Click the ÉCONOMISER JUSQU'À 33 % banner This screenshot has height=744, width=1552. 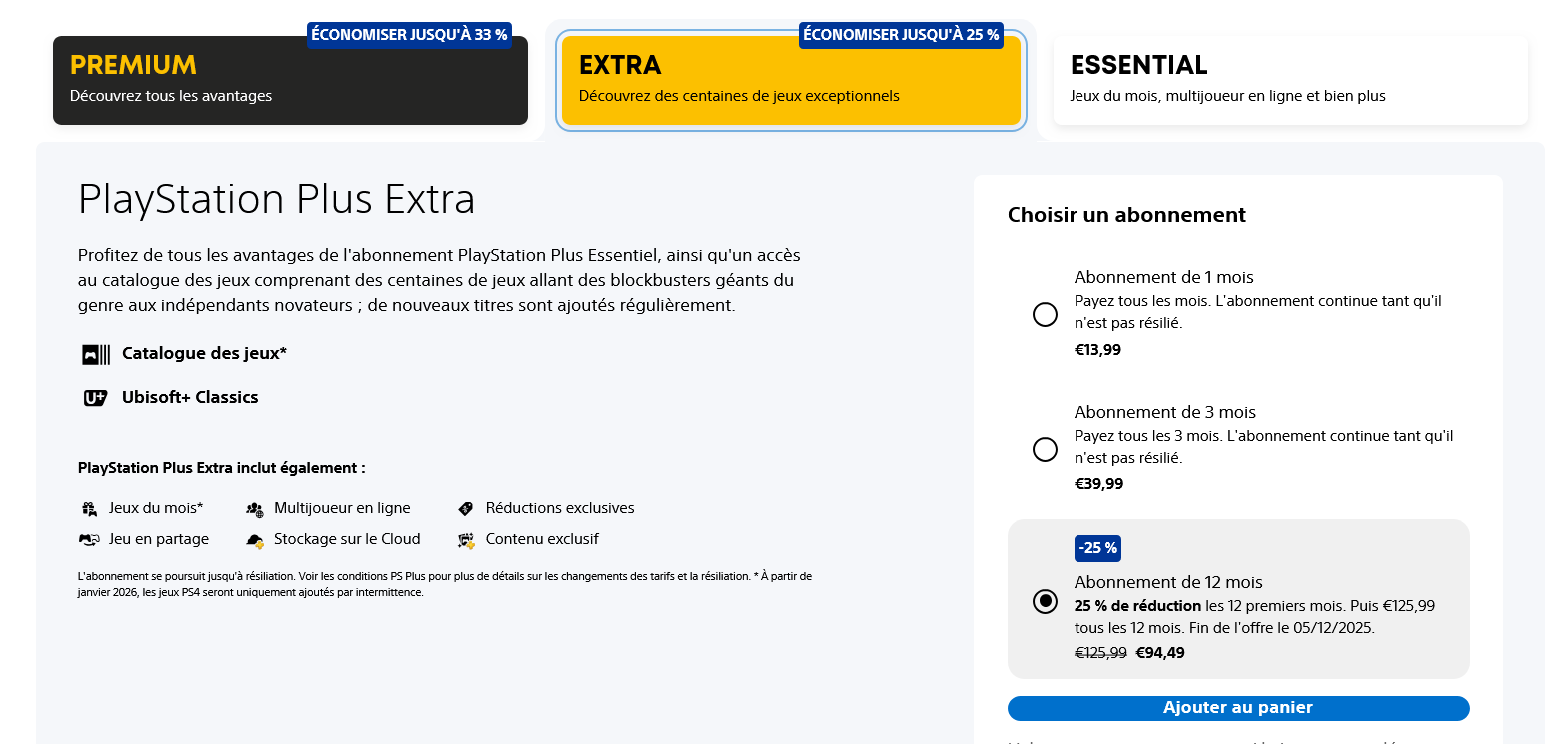pyautogui.click(x=410, y=34)
